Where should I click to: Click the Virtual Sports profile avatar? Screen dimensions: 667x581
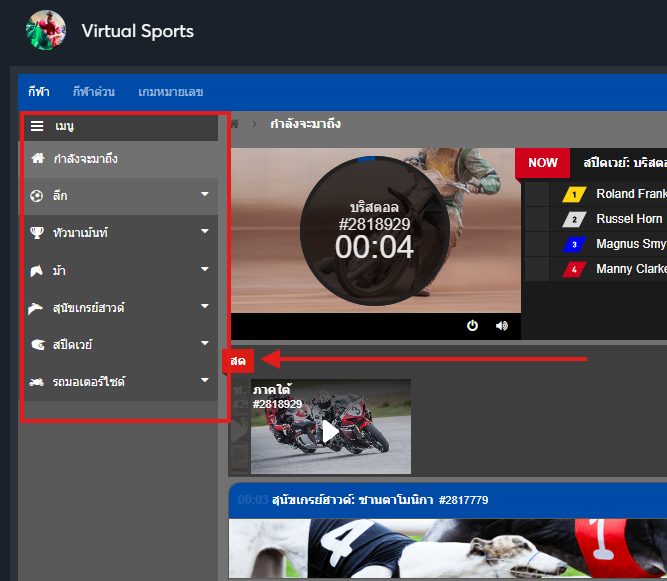coord(45,31)
